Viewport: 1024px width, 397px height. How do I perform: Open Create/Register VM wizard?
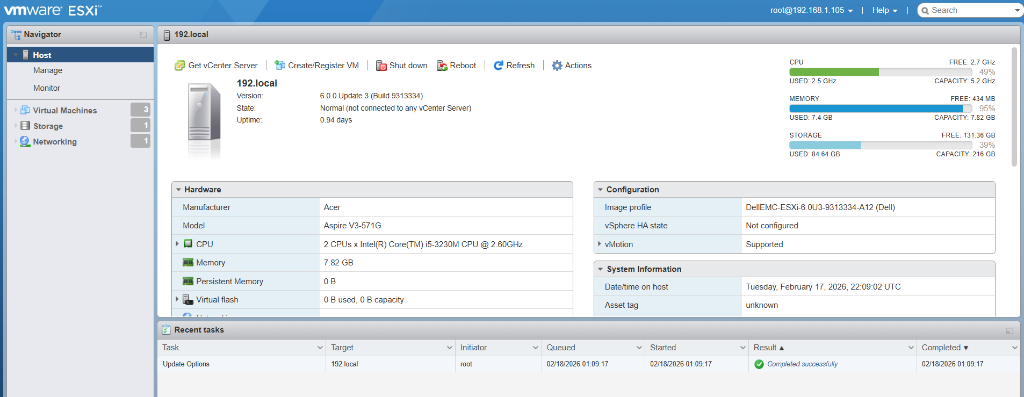coord(317,65)
